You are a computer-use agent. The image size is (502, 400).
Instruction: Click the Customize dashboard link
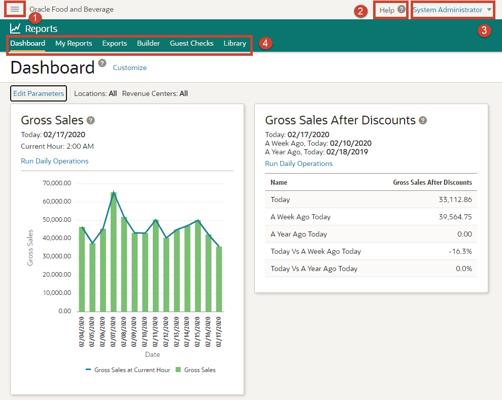click(x=130, y=68)
